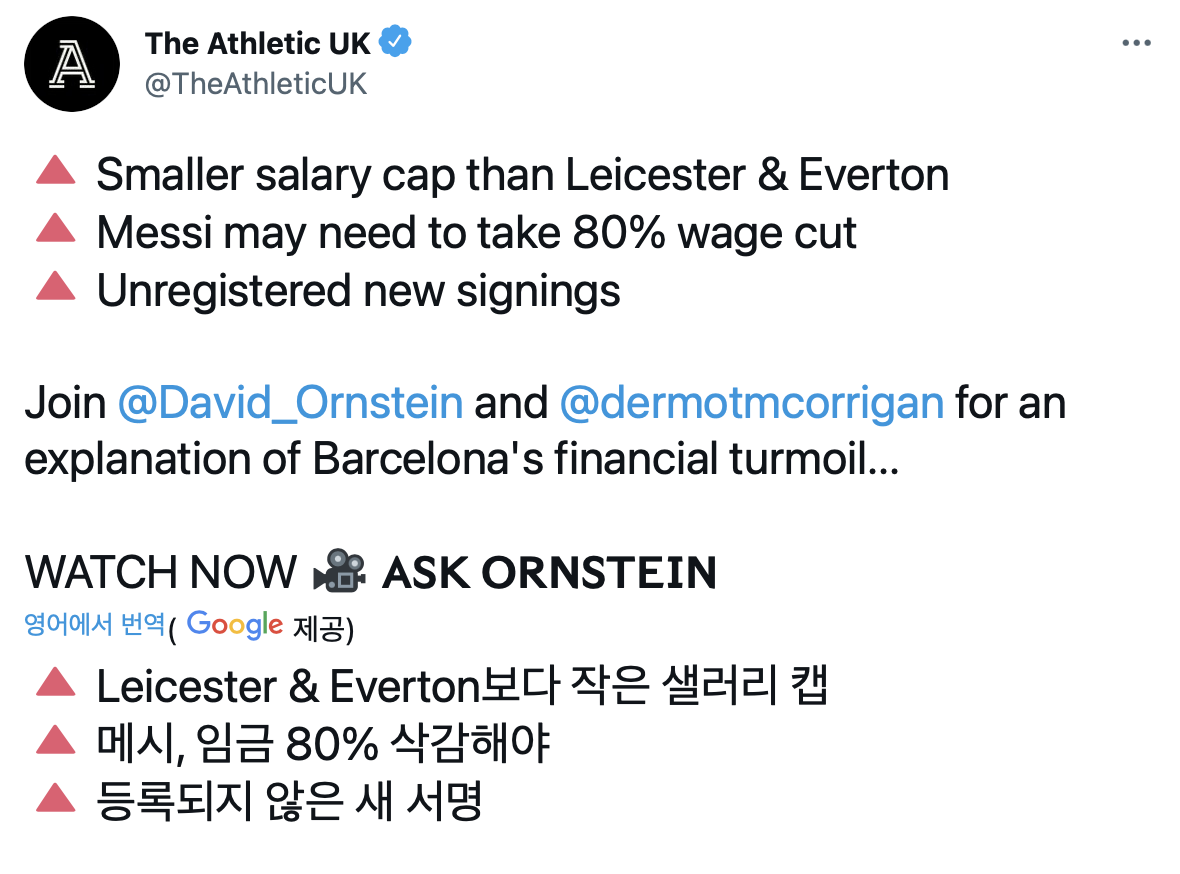Click the movie camera emoji
Screen dimensions: 1180x874
coord(339,572)
